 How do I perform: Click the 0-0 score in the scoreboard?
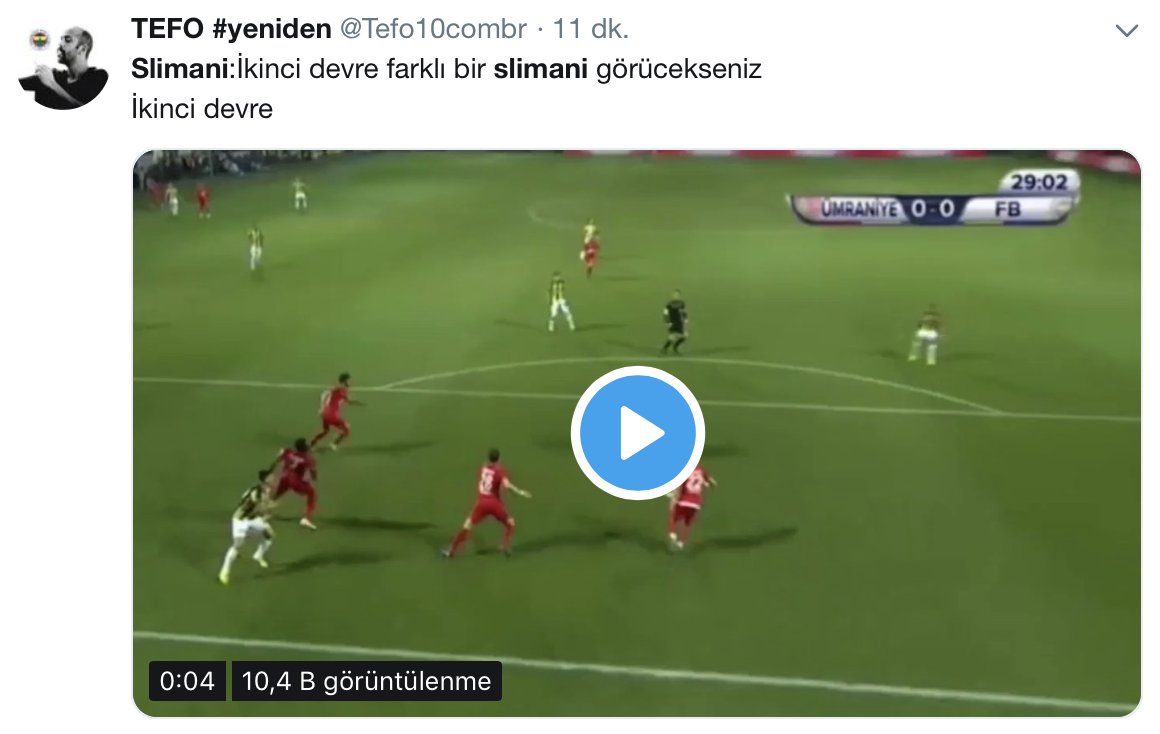pyautogui.click(x=933, y=209)
